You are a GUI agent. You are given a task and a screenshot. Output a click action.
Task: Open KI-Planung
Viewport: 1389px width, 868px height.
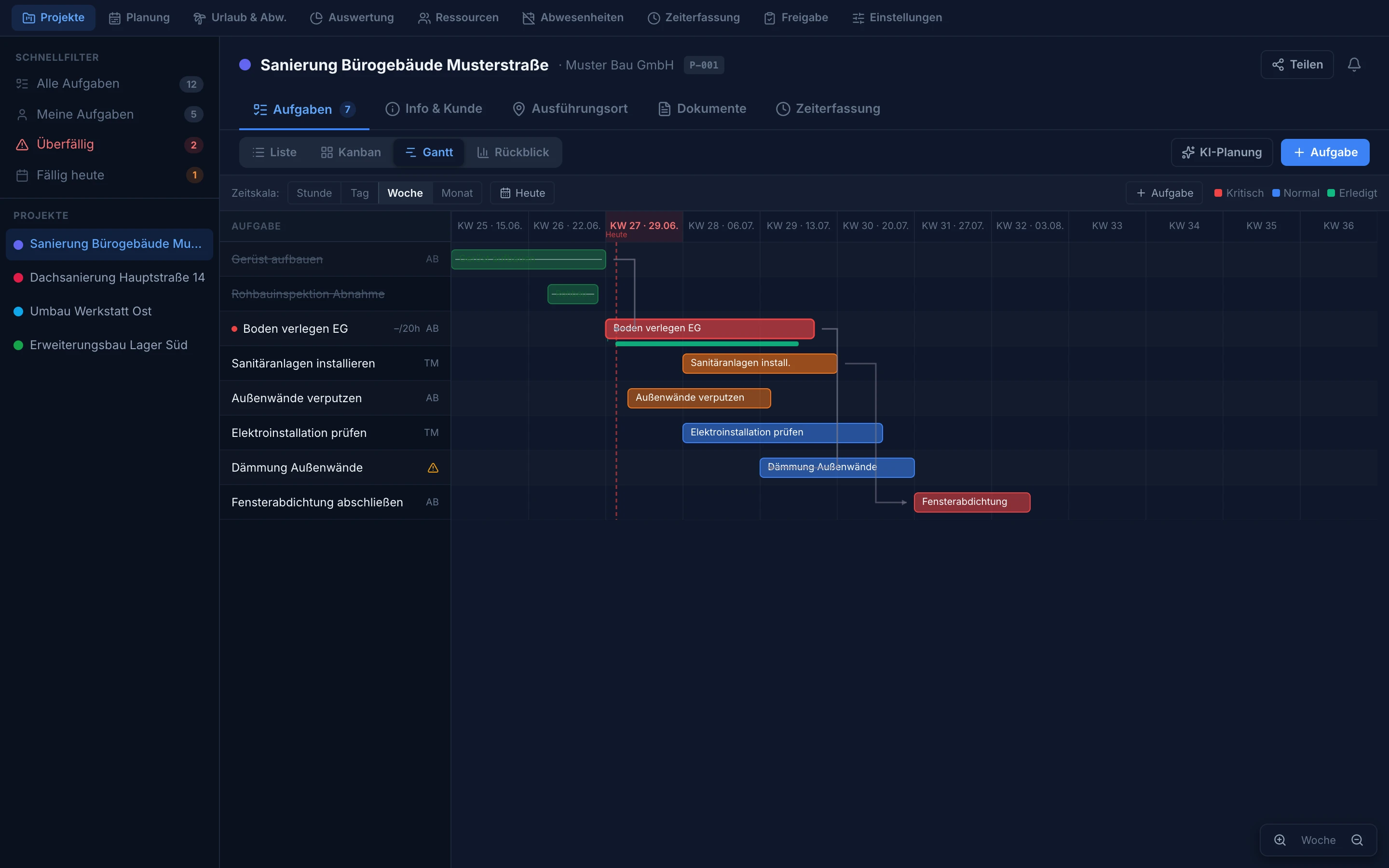tap(1221, 152)
